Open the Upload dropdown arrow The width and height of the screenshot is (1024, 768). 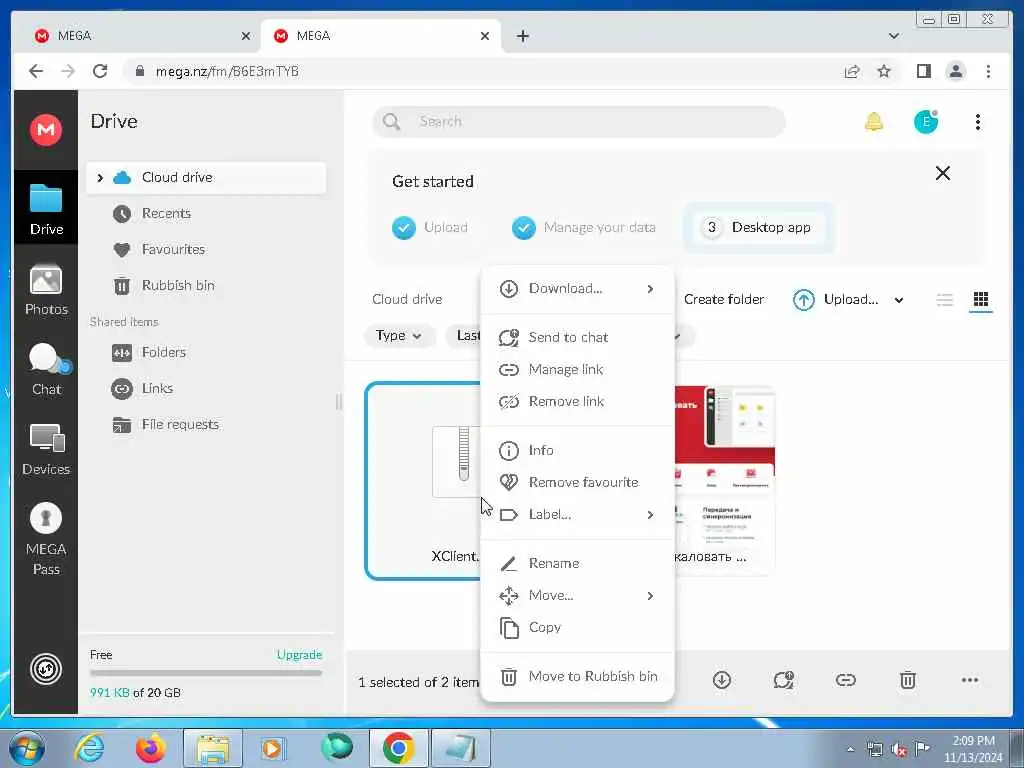[x=899, y=300]
